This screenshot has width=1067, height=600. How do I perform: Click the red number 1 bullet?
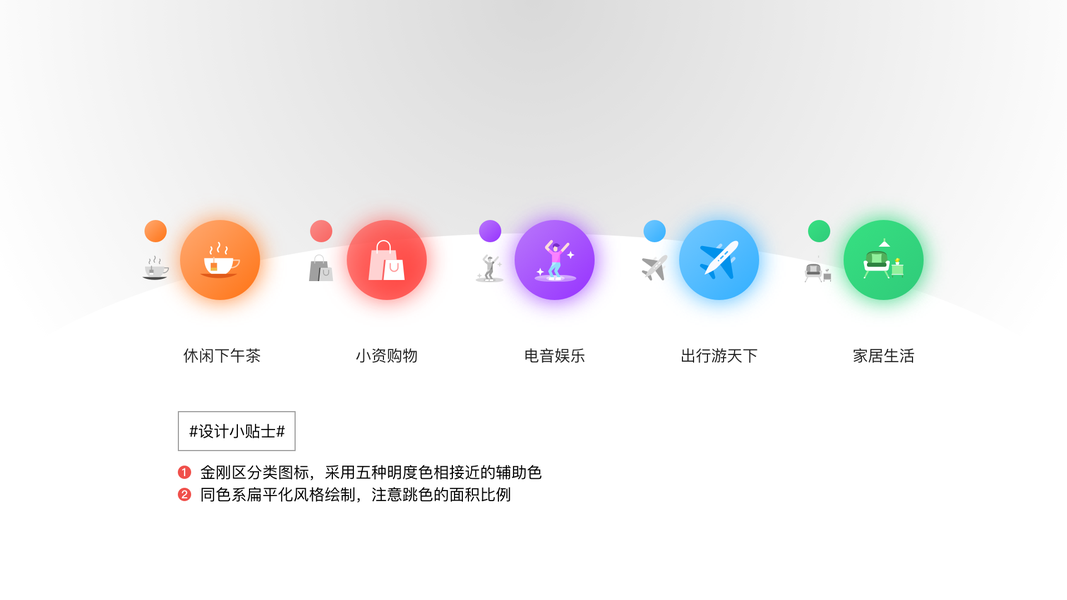click(184, 472)
